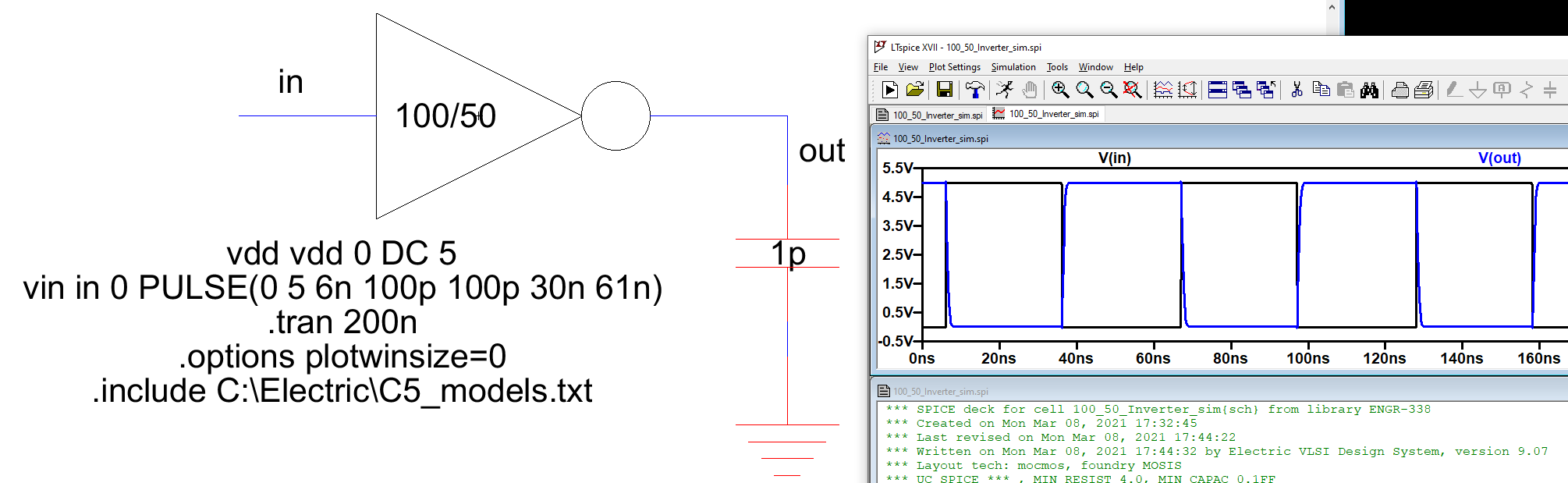Open the Plot Settings menu
The width and height of the screenshot is (1568, 483).
[x=954, y=67]
